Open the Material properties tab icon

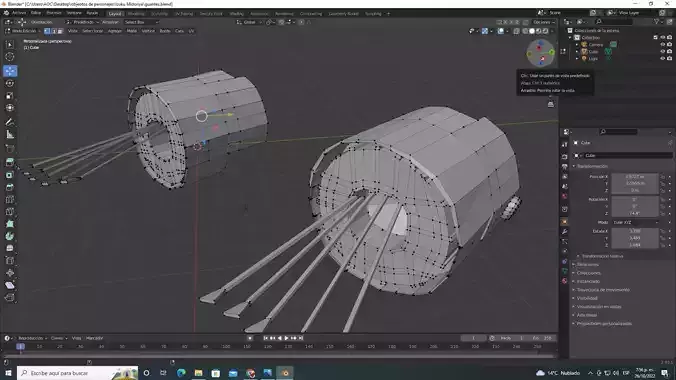coord(564,281)
